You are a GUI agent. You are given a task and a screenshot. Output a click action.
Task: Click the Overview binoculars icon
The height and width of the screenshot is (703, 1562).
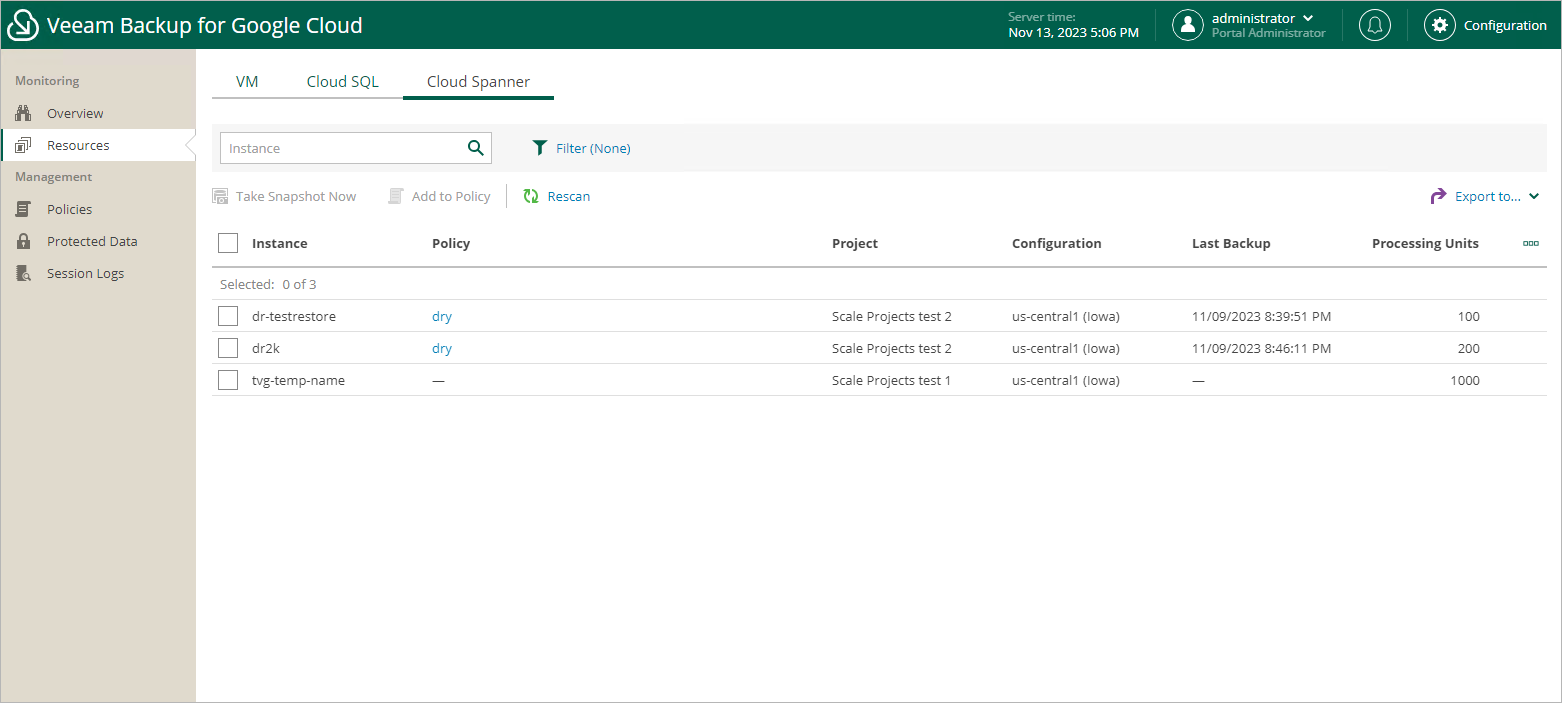pyautogui.click(x=25, y=113)
